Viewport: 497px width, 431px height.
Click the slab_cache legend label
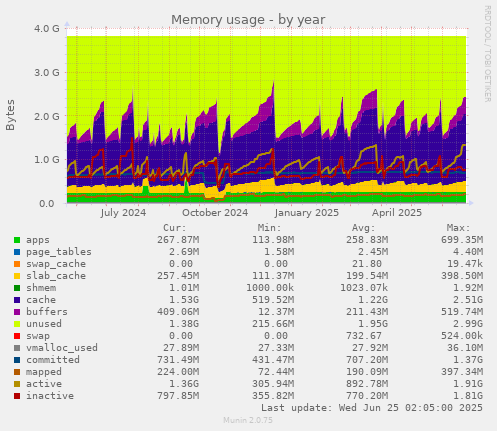click(56, 276)
